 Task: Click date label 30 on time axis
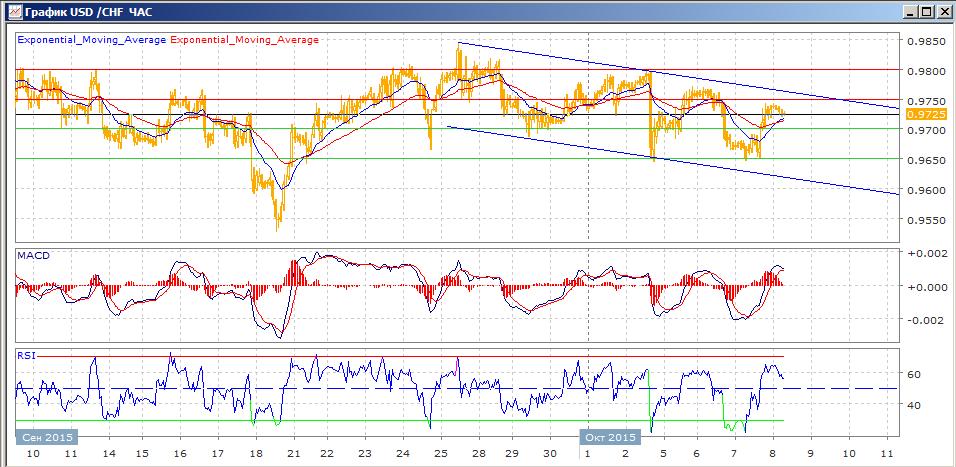(x=550, y=454)
